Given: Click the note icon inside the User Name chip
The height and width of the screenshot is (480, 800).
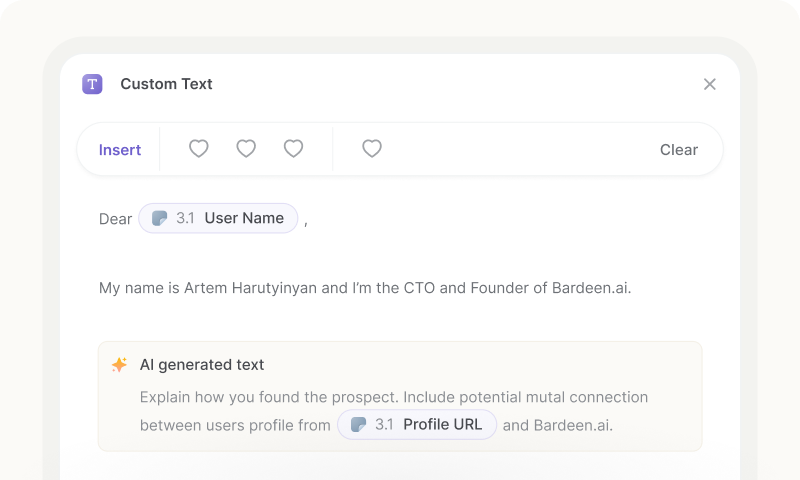Looking at the screenshot, I should coord(160,218).
